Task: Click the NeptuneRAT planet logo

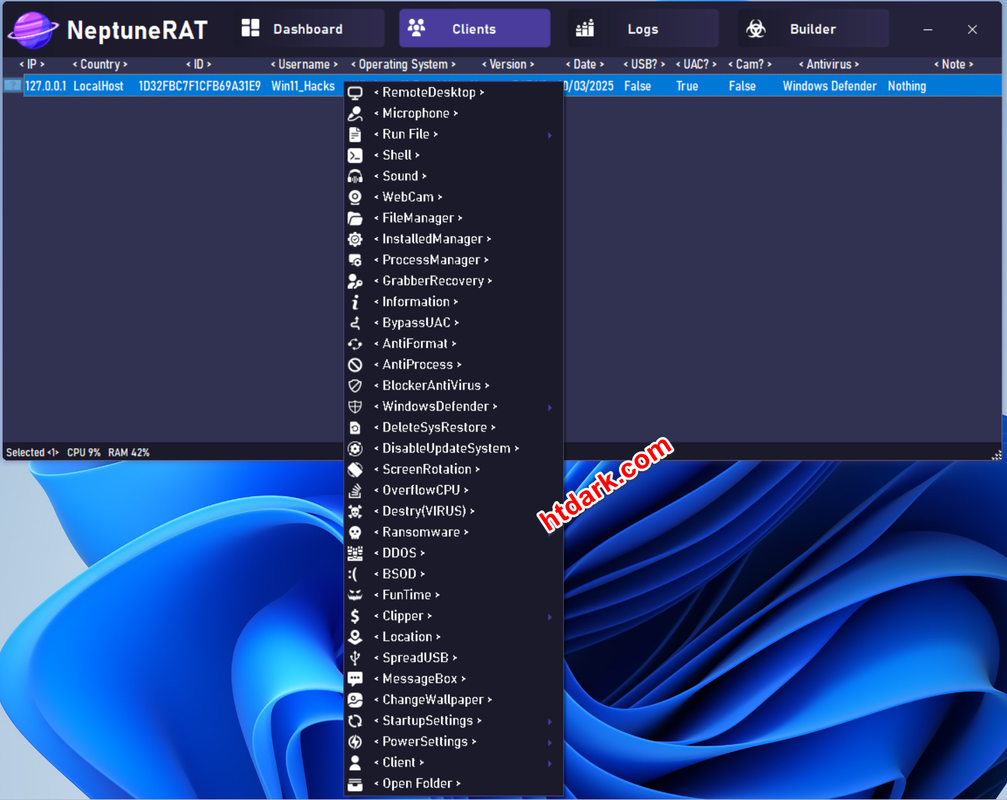Action: click(x=33, y=30)
